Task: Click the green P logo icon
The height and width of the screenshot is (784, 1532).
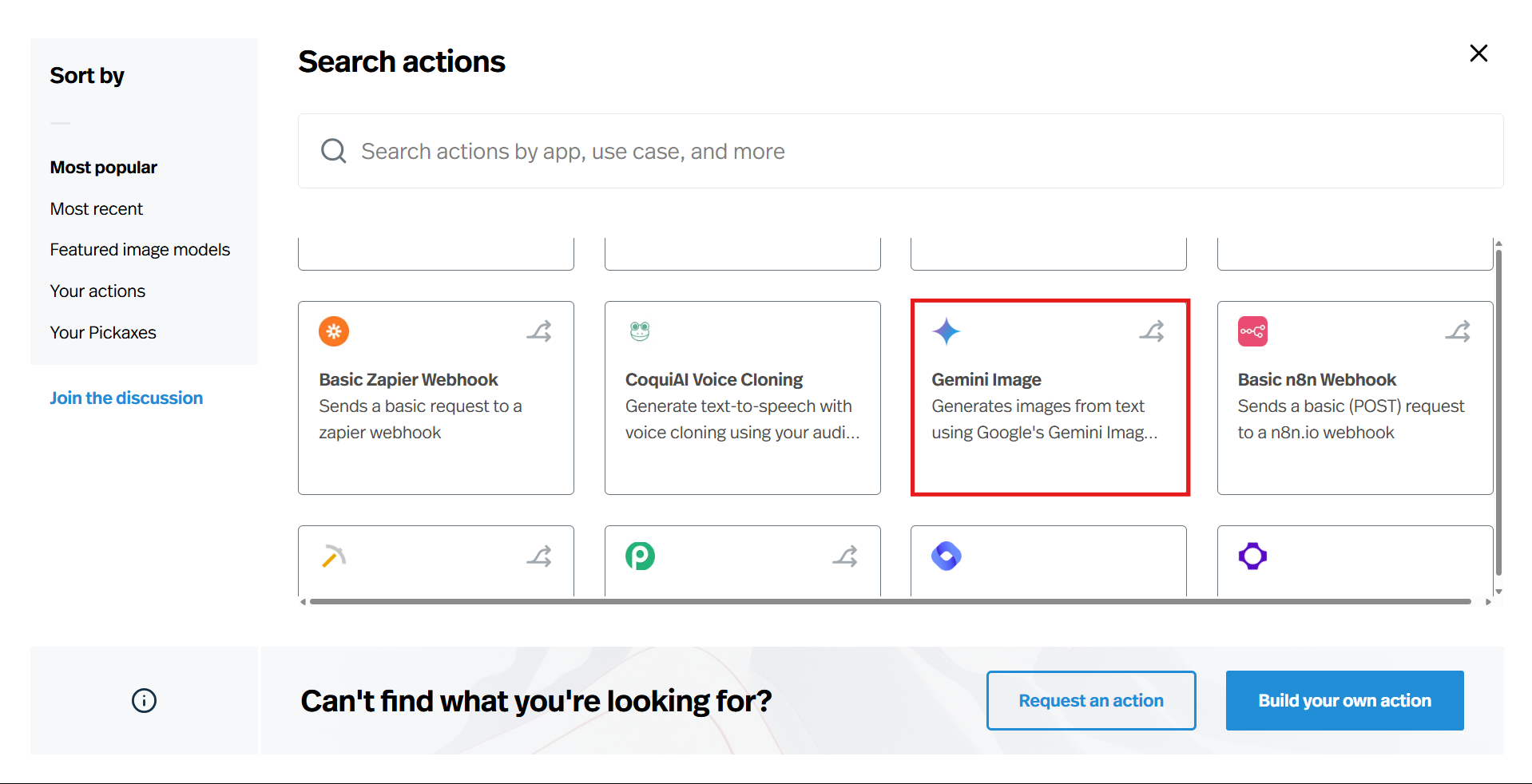Action: (640, 556)
